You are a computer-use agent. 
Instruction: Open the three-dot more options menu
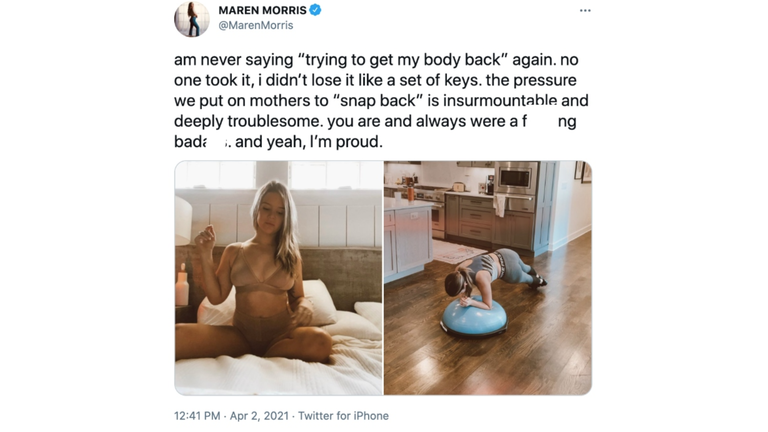pyautogui.click(x=585, y=10)
